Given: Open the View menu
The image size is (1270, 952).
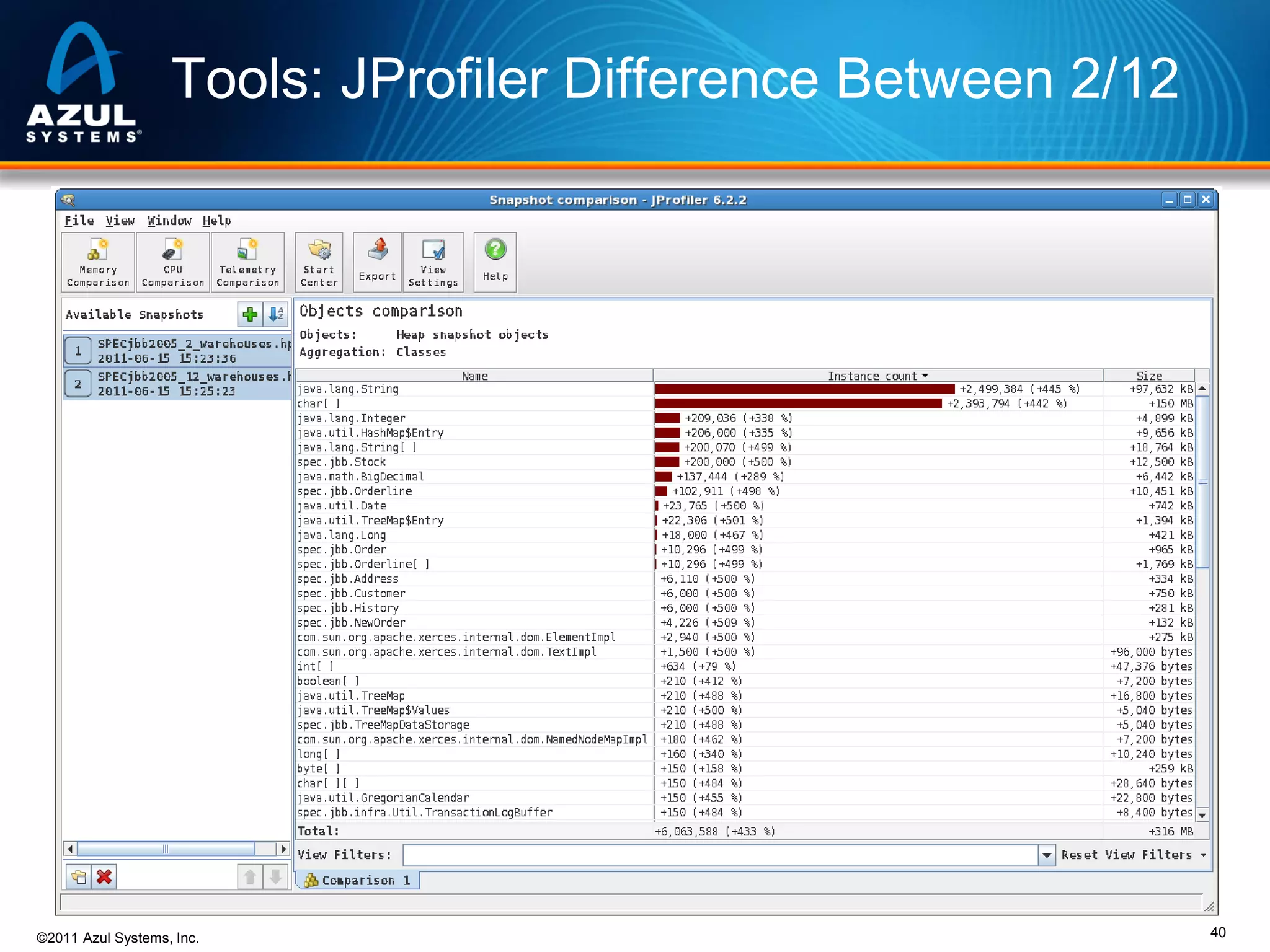Looking at the screenshot, I should (x=120, y=221).
